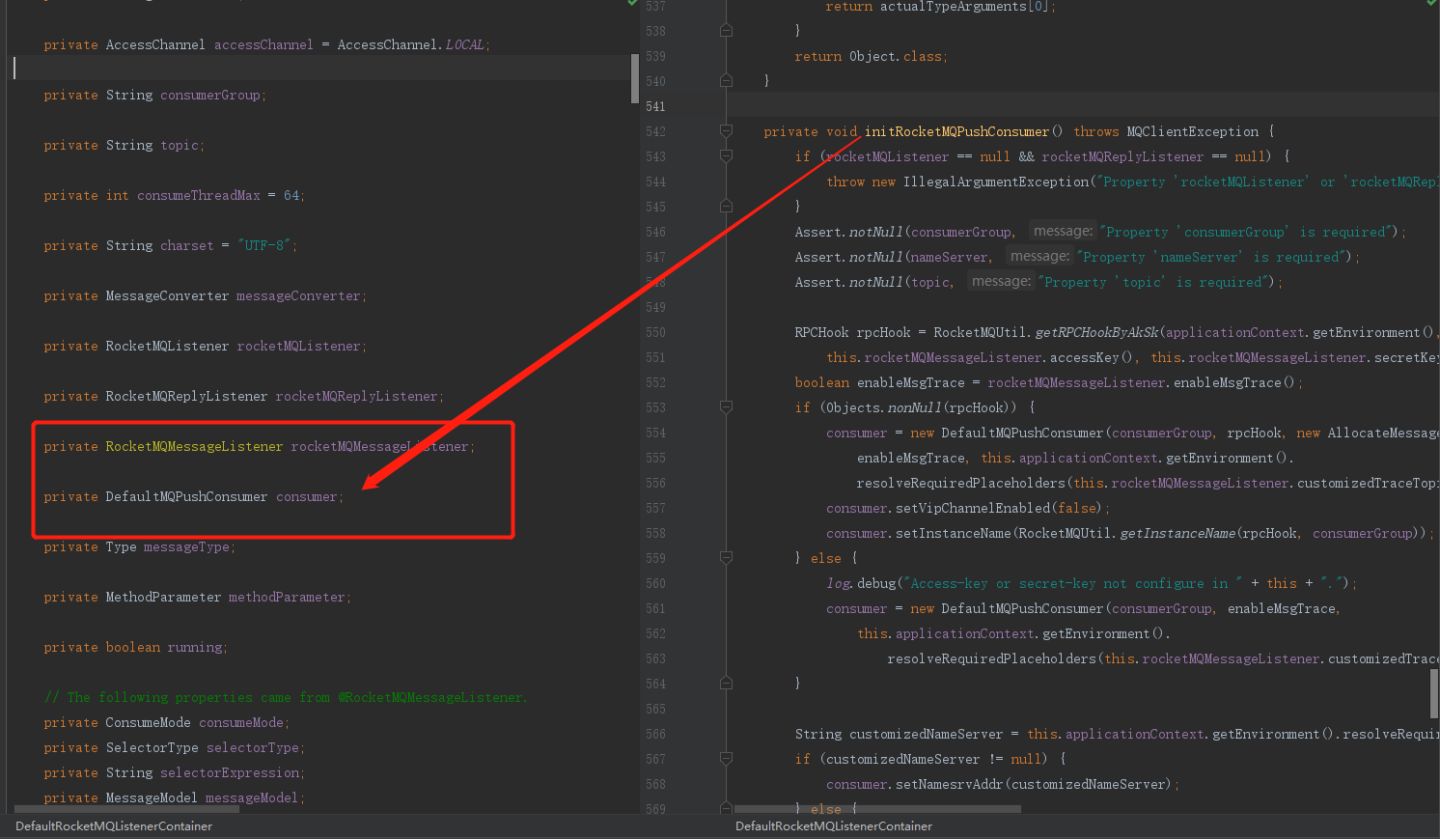The height and width of the screenshot is (839, 1440).
Task: Click 'consumeThreadMax' in left editor
Action: click(199, 195)
